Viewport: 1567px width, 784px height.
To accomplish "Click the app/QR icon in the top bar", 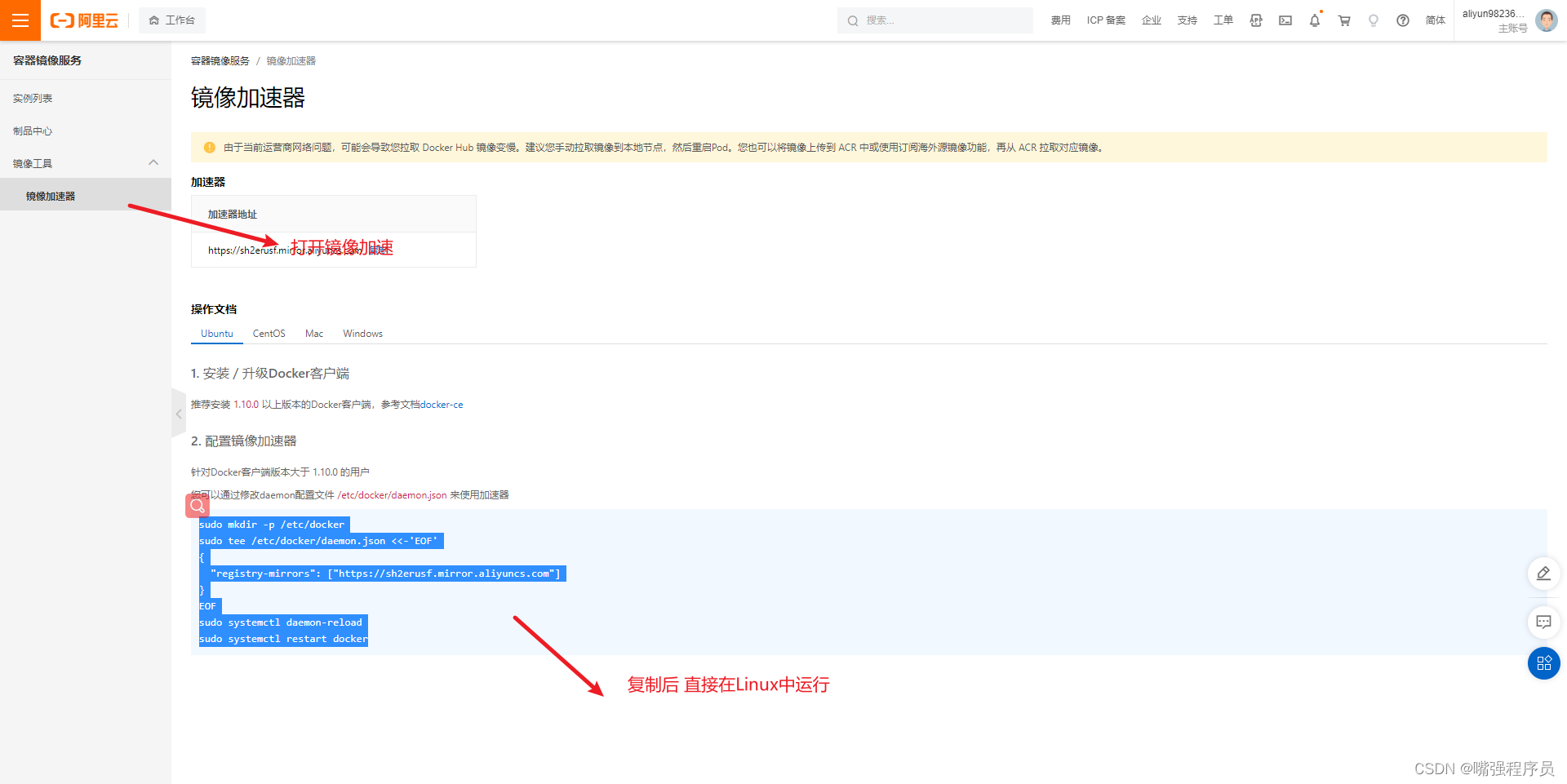I will pyautogui.click(x=1256, y=20).
